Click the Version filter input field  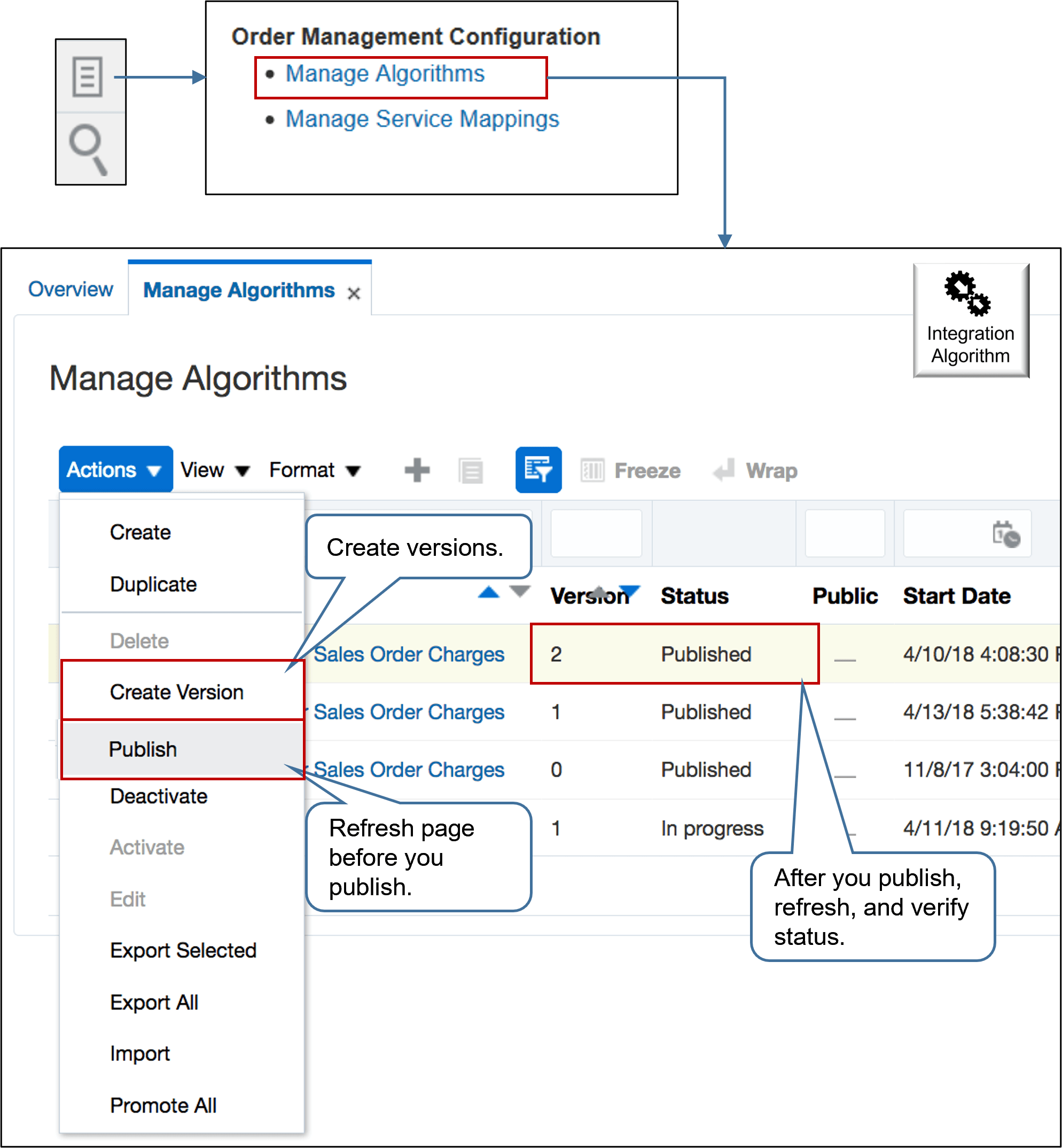[596, 533]
